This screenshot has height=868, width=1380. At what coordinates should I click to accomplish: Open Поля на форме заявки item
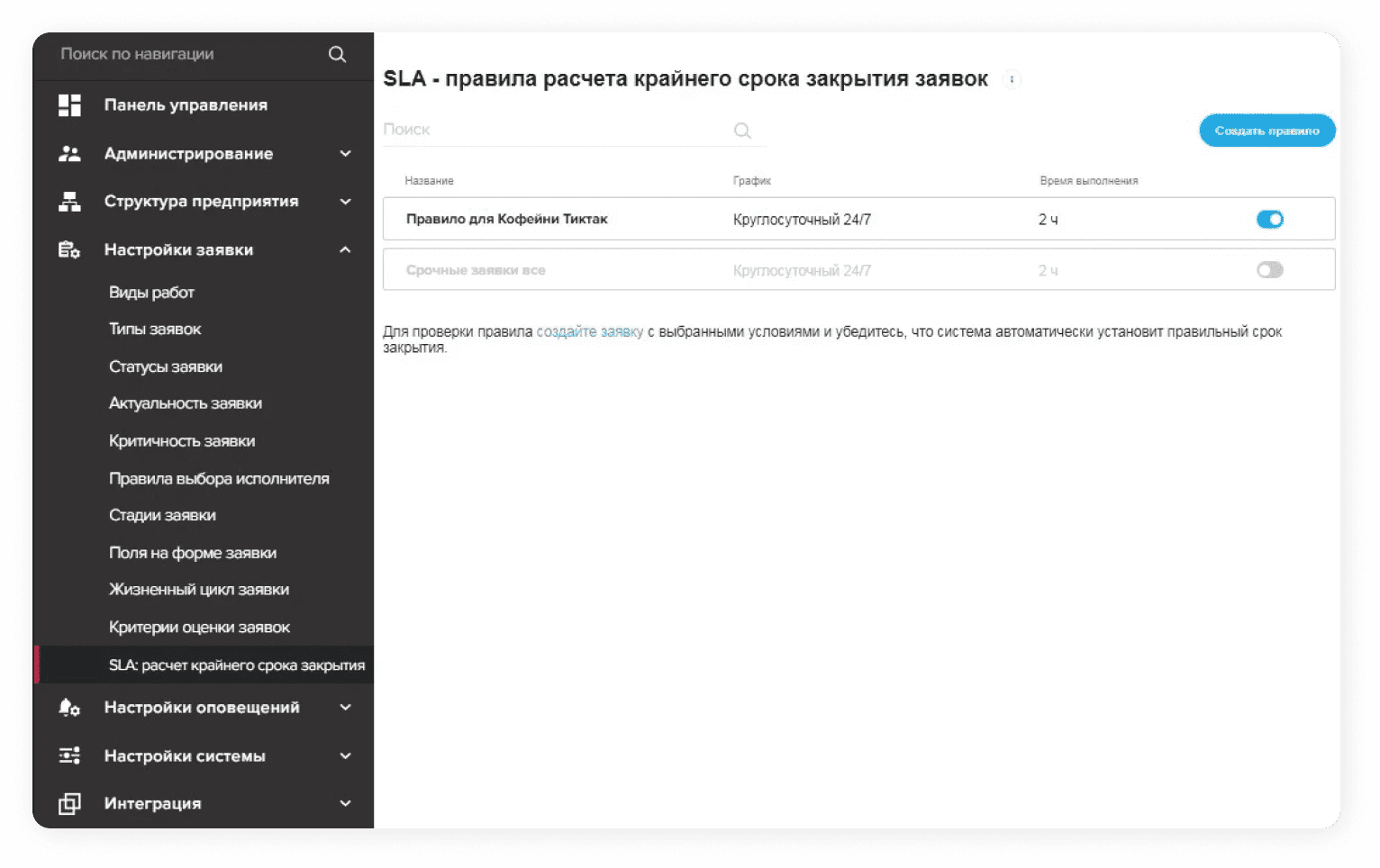click(193, 553)
